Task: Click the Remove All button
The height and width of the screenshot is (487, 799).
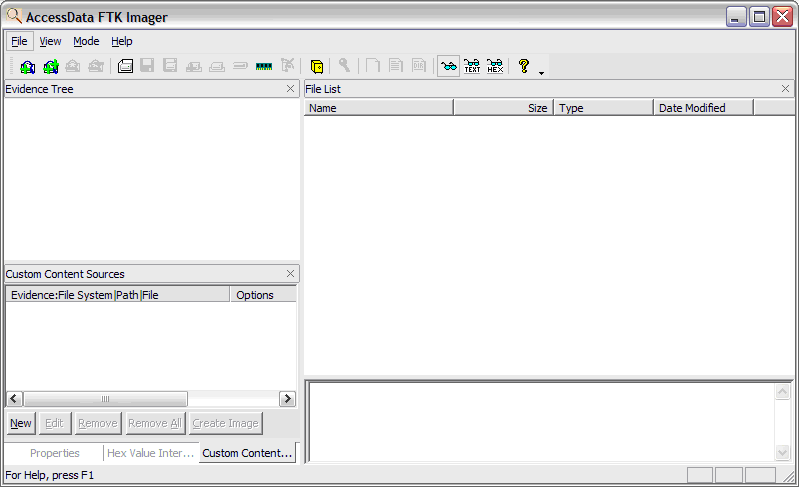Action: coord(155,423)
